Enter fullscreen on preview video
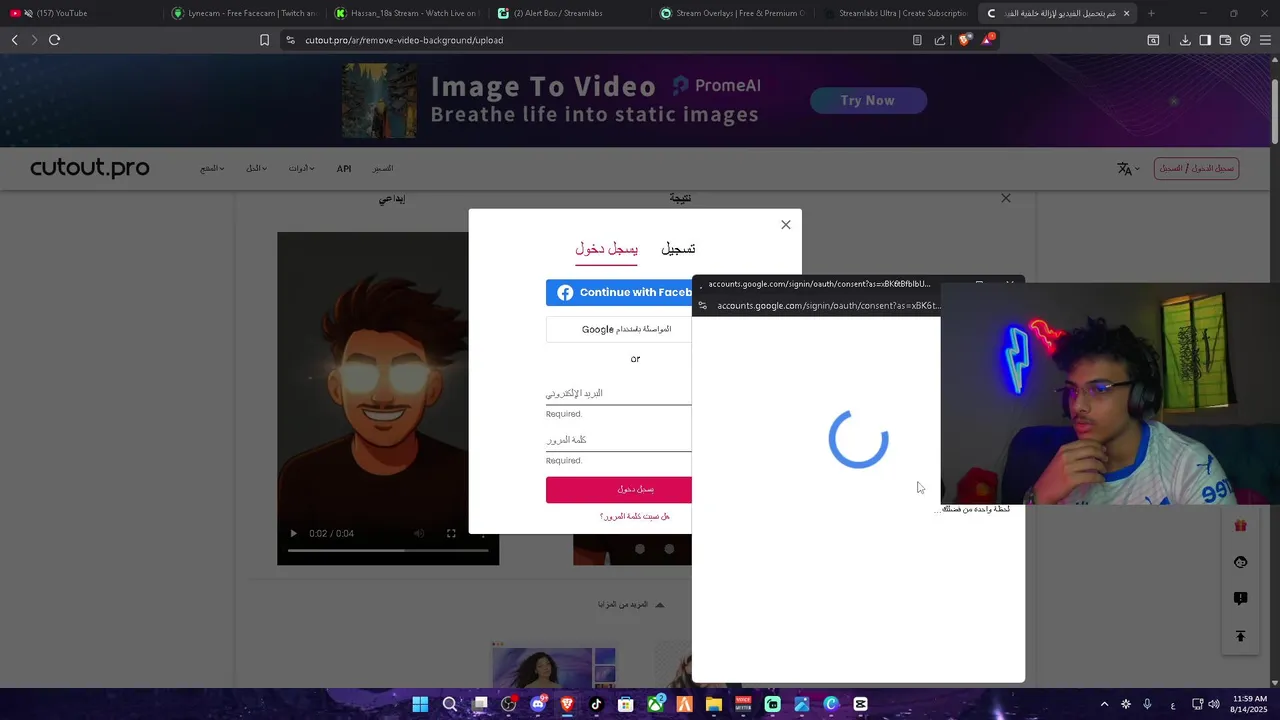This screenshot has height=720, width=1280. coord(451,534)
